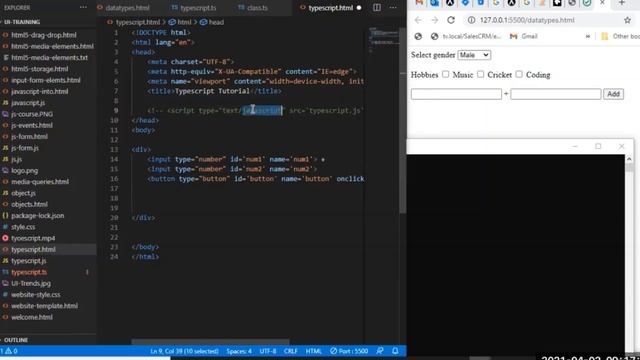Change indentation via Spaces: 4

point(239,351)
